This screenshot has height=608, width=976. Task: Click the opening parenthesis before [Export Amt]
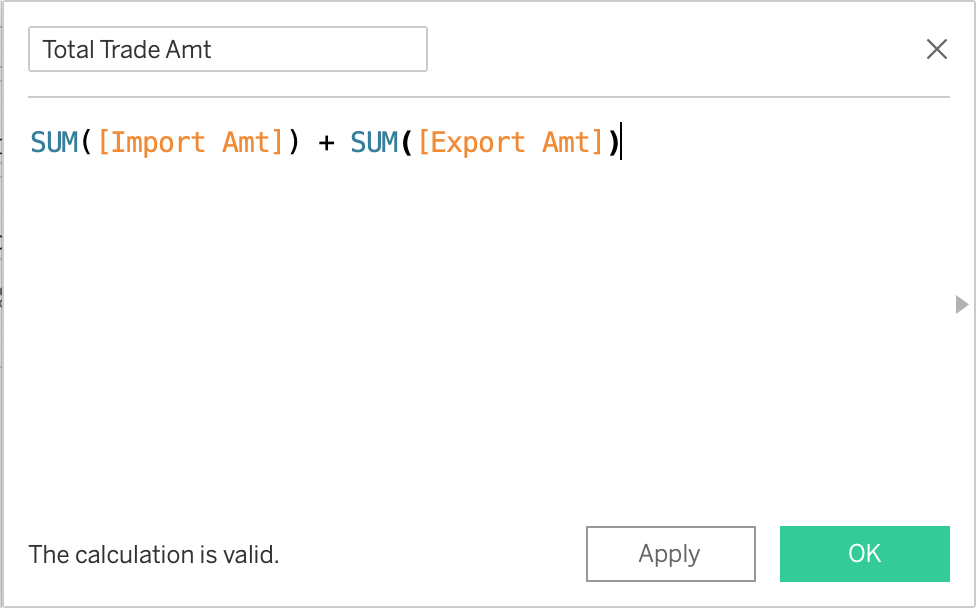tap(408, 142)
